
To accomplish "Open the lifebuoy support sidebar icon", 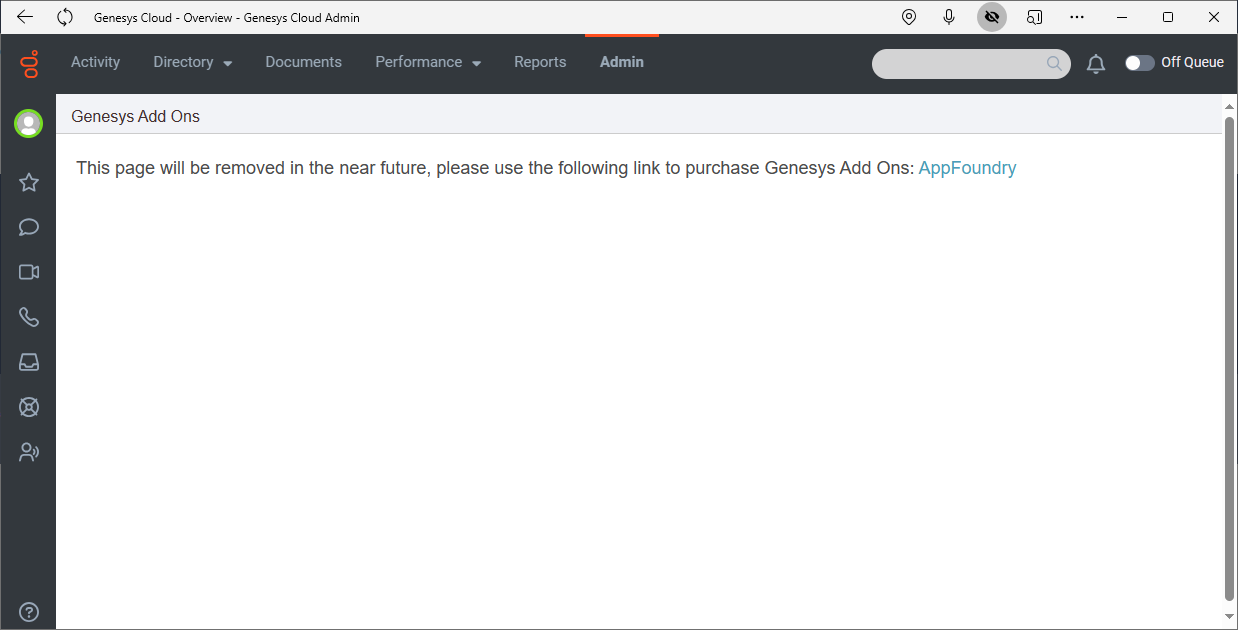I will [29, 407].
